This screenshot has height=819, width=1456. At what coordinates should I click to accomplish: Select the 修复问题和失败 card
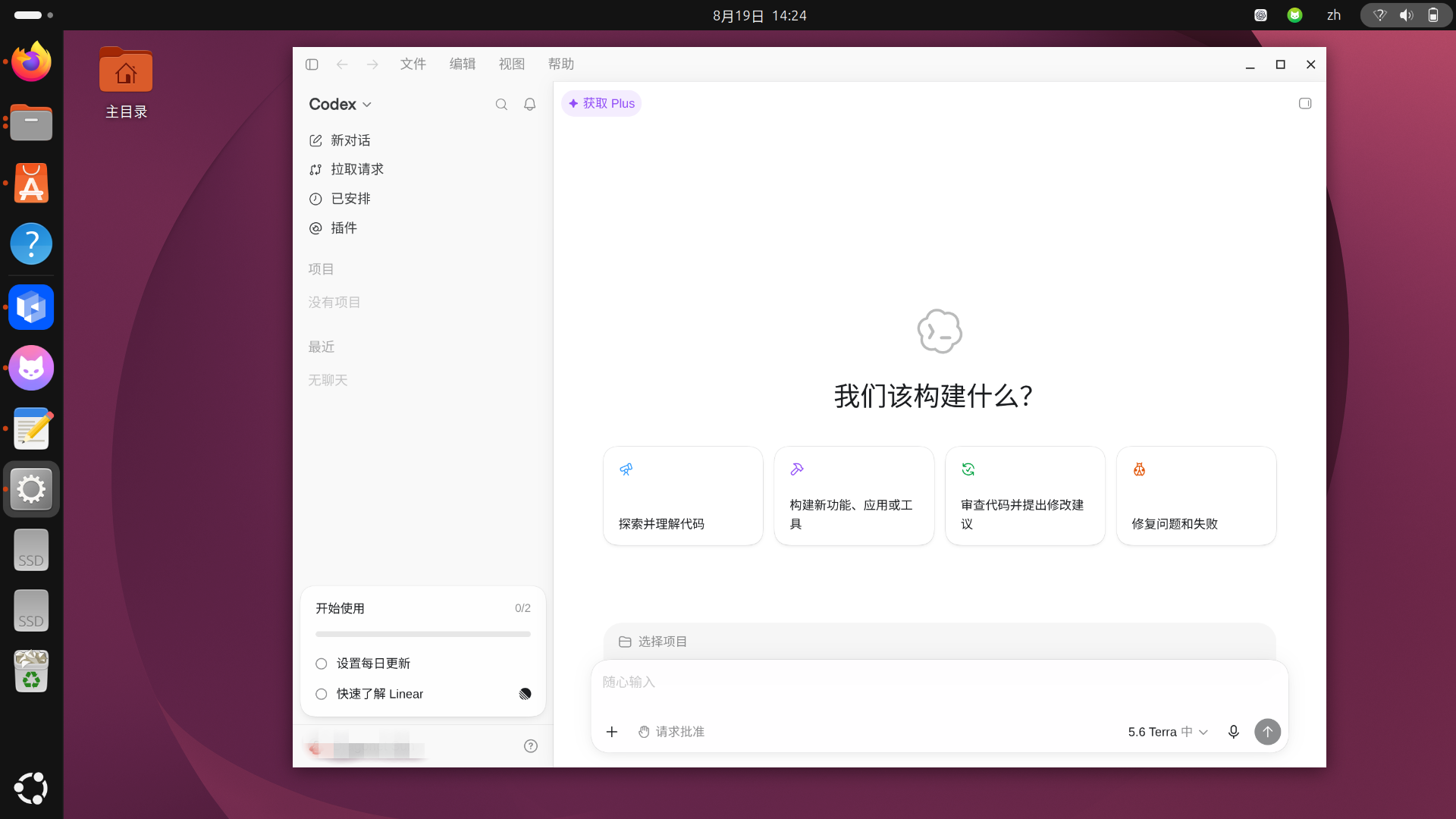click(1197, 496)
